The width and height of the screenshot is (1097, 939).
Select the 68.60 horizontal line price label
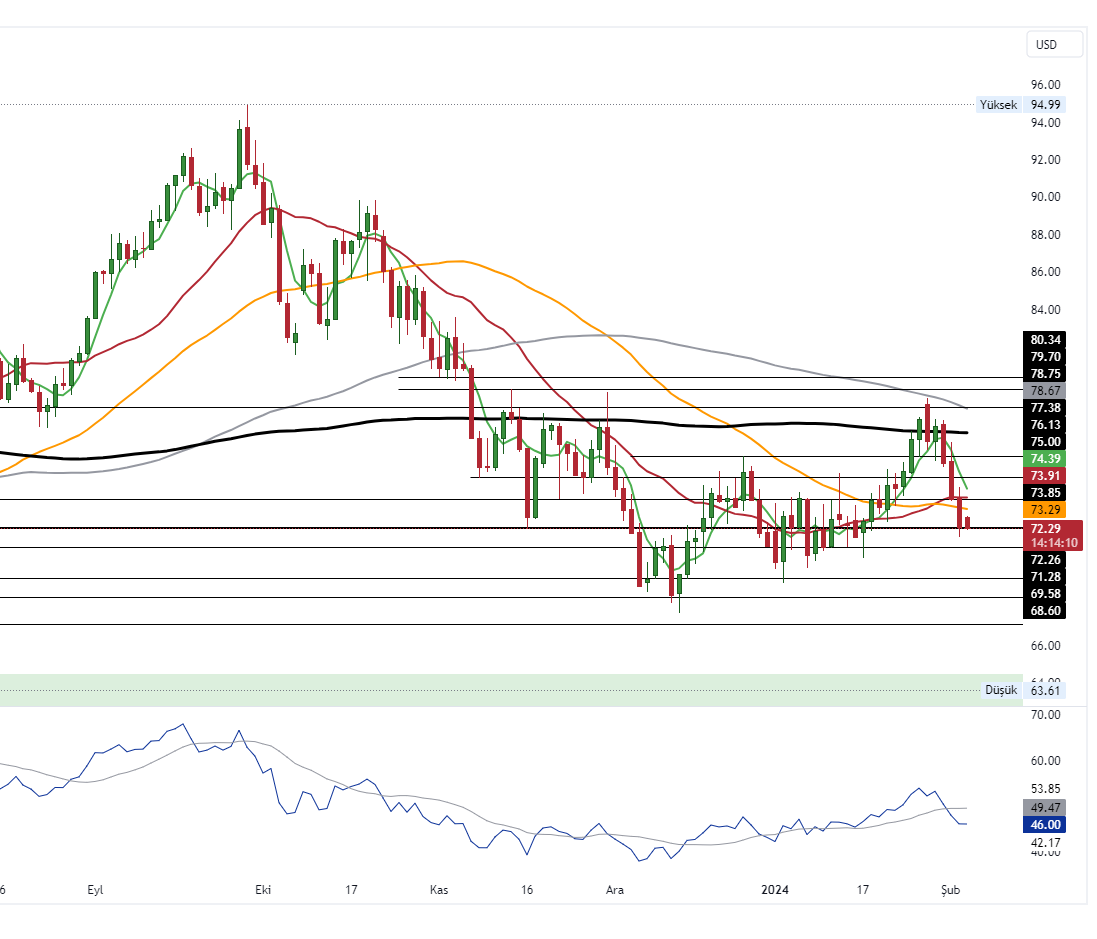click(x=1045, y=610)
